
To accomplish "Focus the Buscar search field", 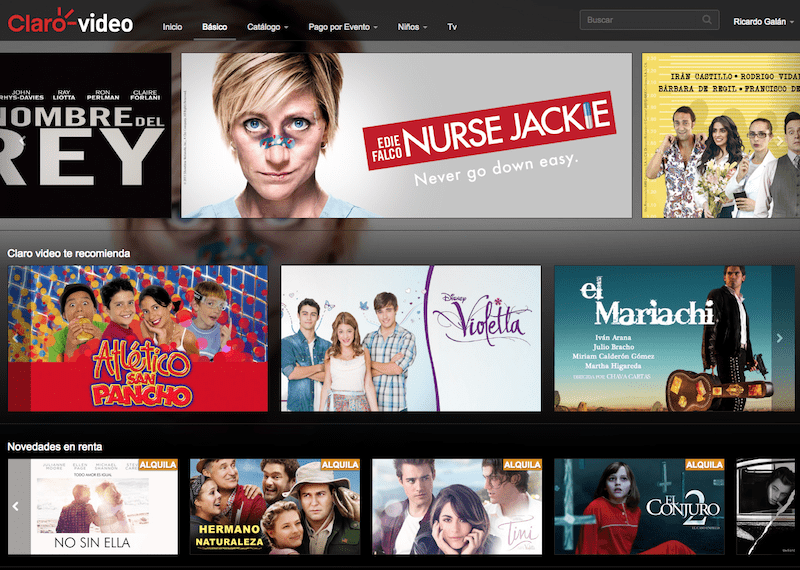I will (649, 20).
